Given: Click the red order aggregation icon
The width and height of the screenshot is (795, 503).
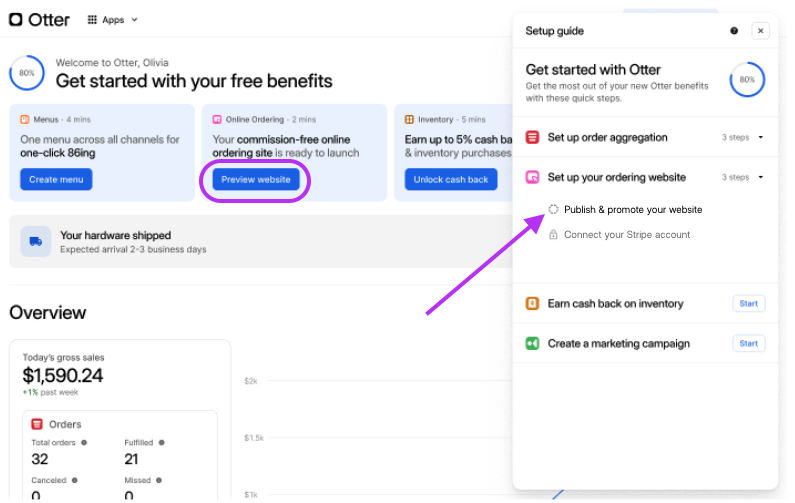Looking at the screenshot, I should click(x=533, y=137).
